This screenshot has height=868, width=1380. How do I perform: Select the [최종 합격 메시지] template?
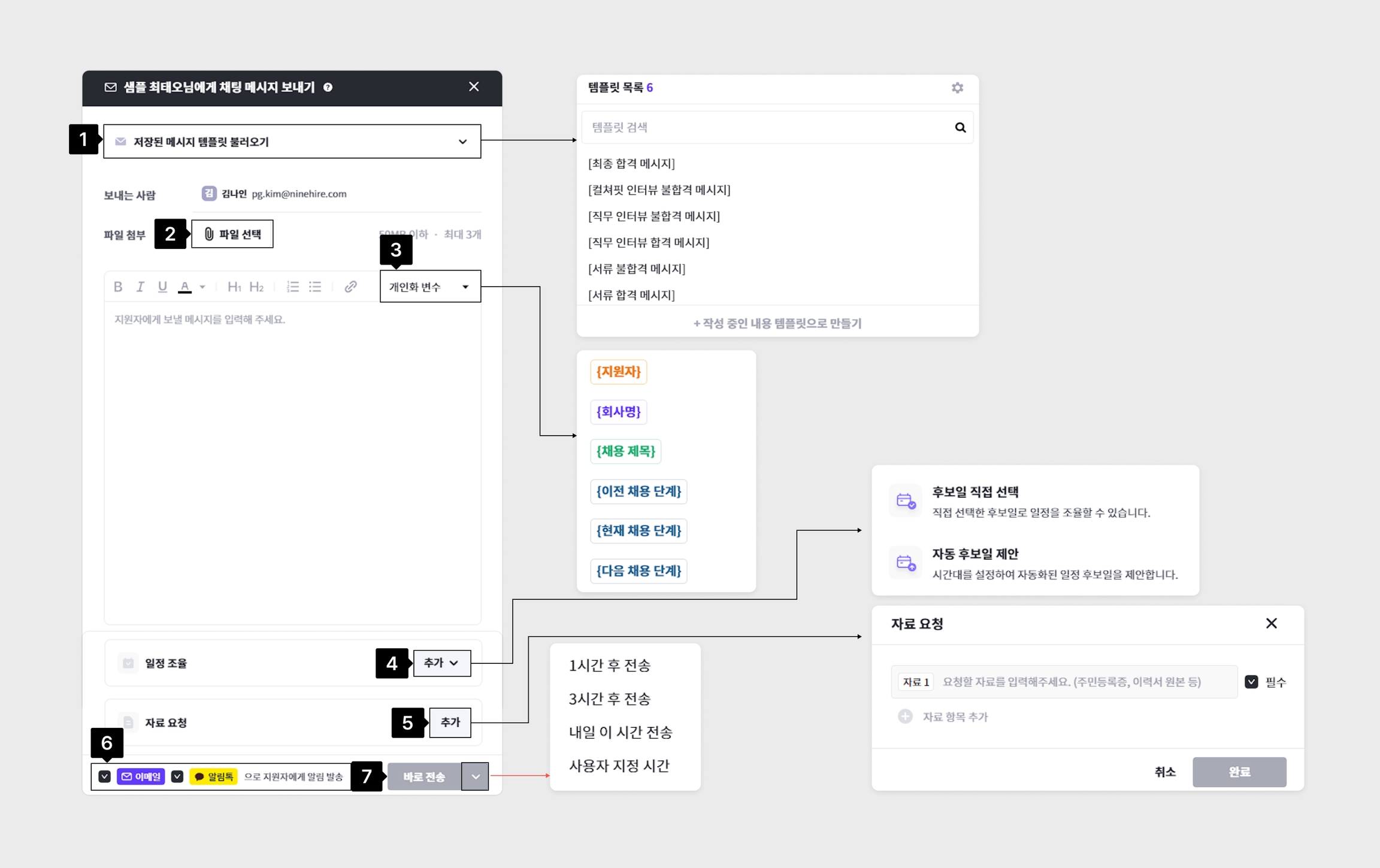pyautogui.click(x=631, y=163)
